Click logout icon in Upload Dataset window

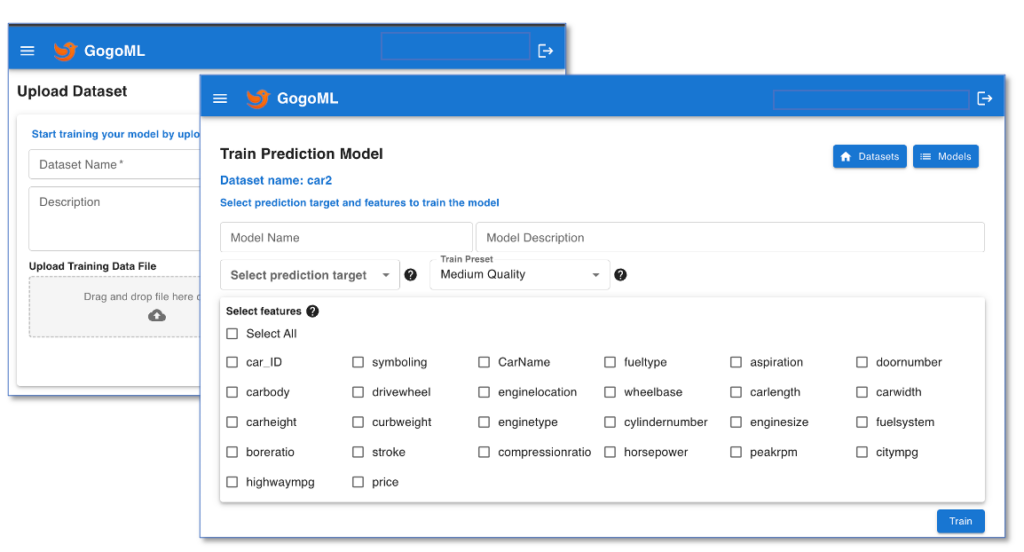click(545, 51)
